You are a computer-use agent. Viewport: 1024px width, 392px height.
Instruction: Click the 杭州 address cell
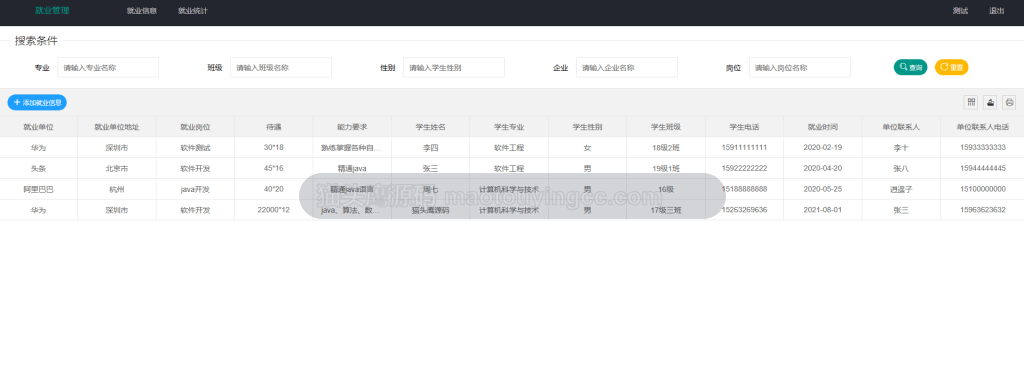point(117,189)
